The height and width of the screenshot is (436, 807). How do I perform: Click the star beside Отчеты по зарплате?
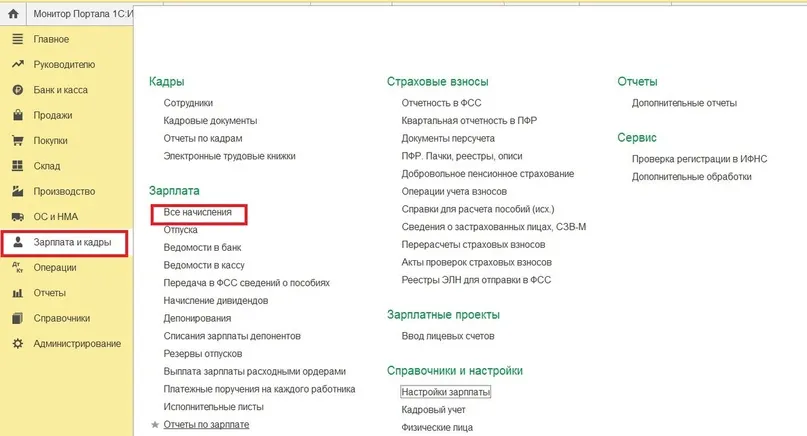[155, 425]
